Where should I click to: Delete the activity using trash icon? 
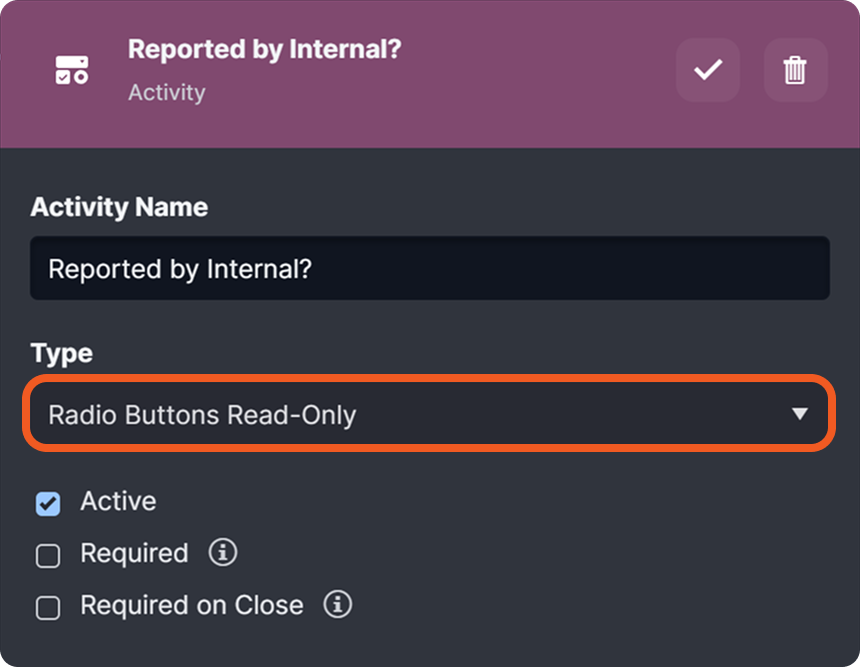tap(795, 70)
